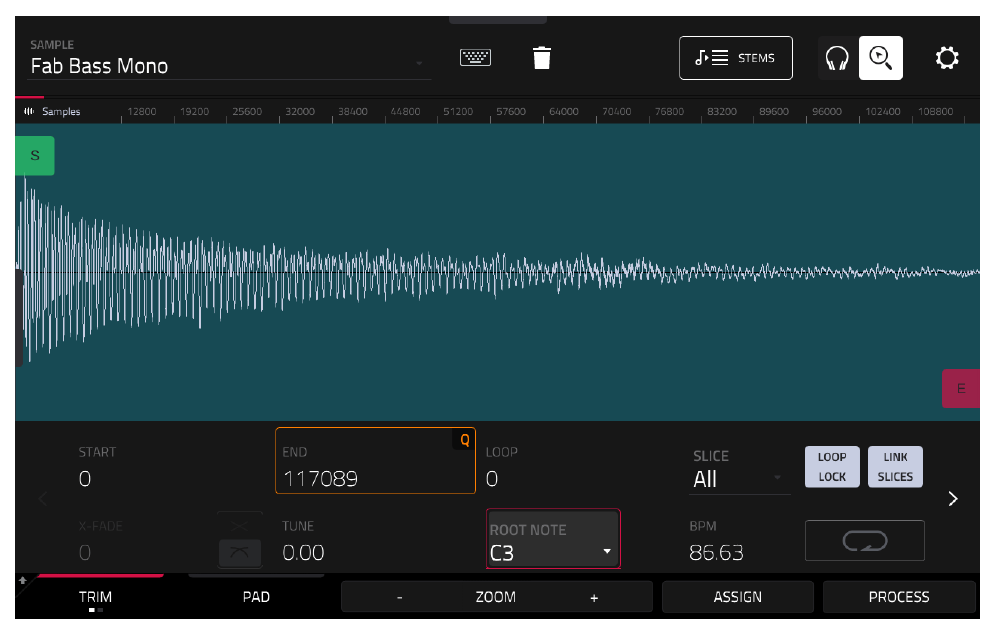Screen dimensions: 996x636
Task: Toggle headphone audition icon
Action: 837,58
